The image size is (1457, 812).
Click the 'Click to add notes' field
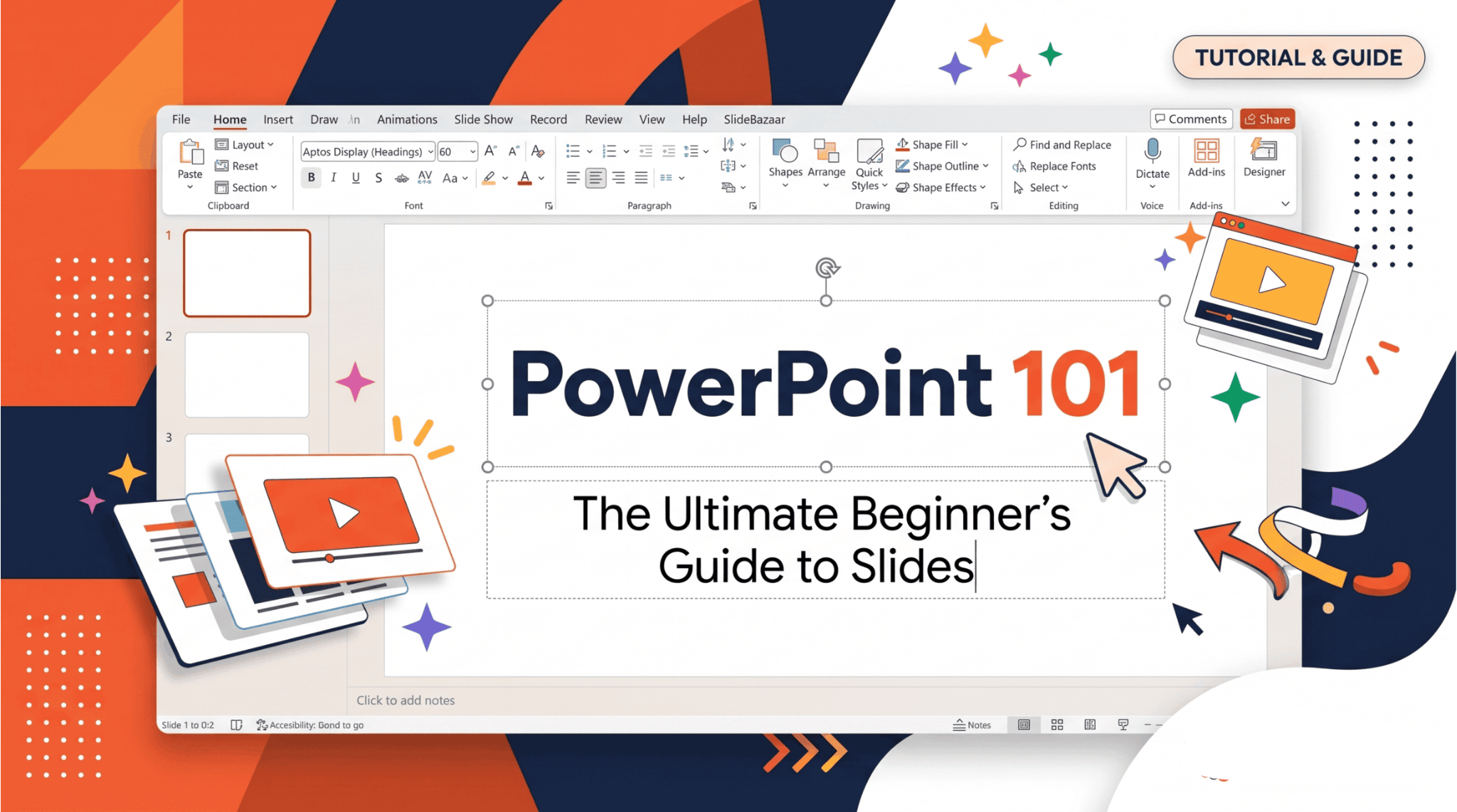point(406,700)
